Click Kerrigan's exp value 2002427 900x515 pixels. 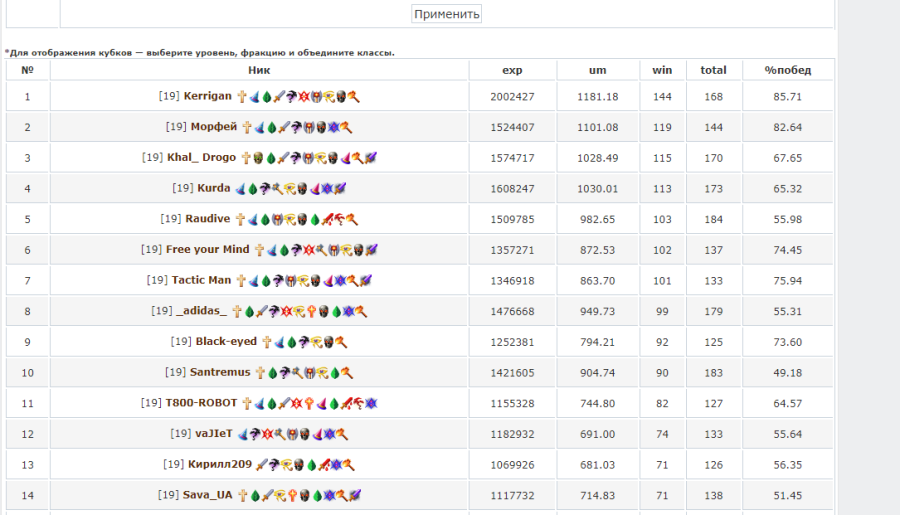512,96
